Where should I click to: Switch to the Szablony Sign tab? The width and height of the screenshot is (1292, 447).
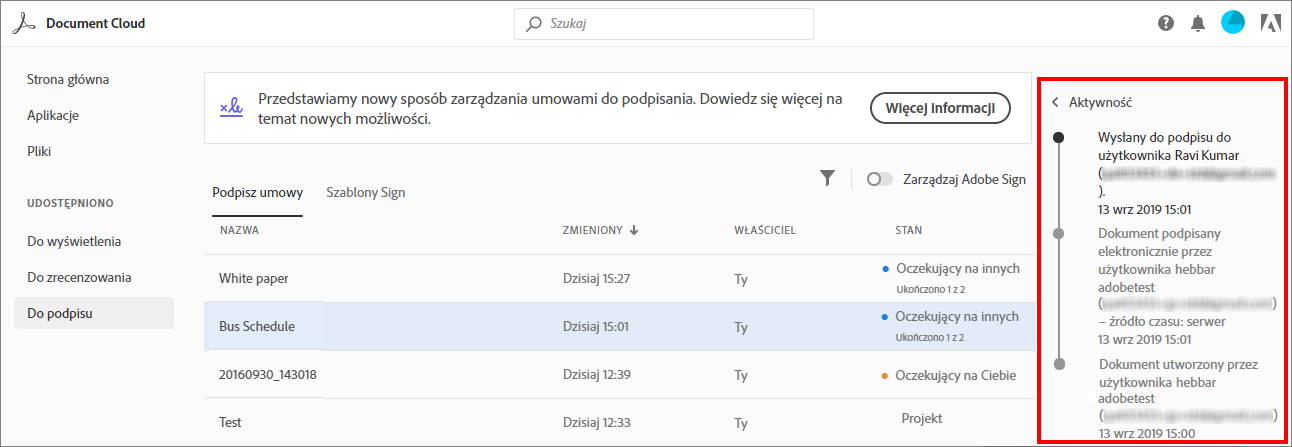click(365, 192)
